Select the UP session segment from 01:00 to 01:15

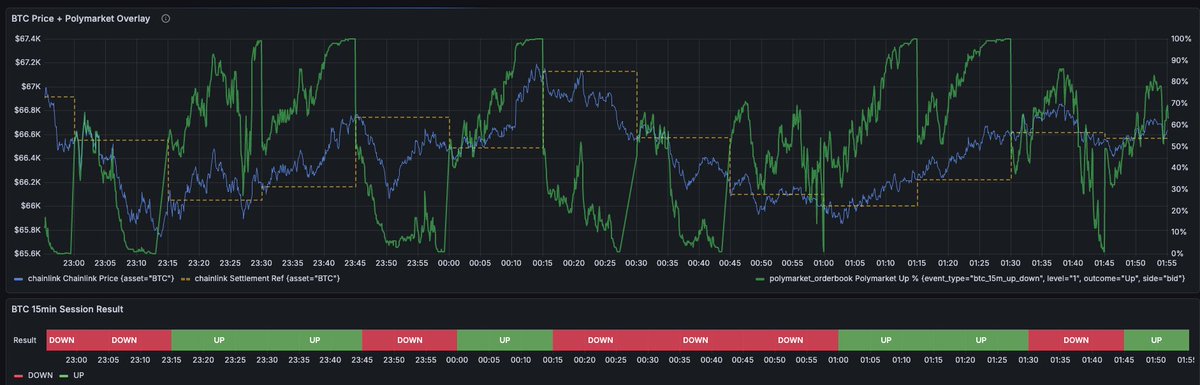click(885, 341)
